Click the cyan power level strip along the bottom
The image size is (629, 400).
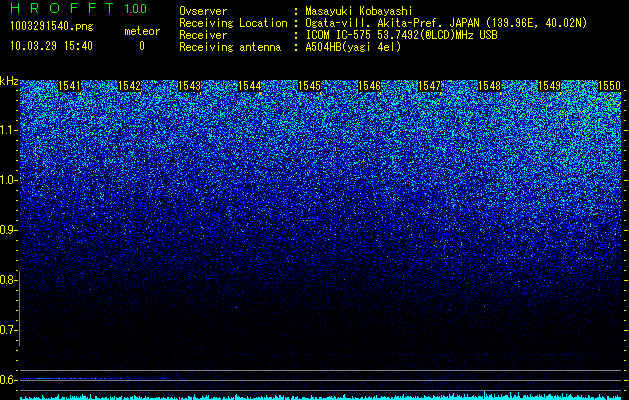pos(321,397)
